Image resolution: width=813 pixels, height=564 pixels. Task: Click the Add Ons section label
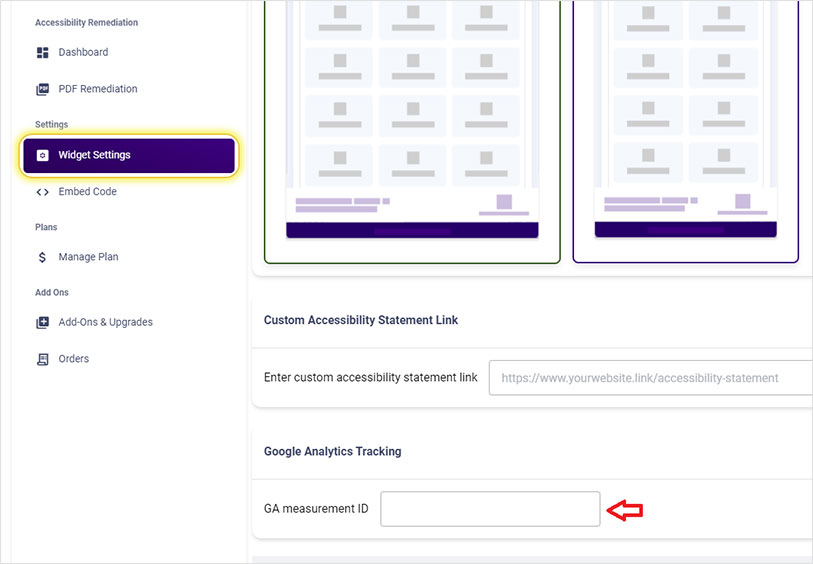pos(52,292)
